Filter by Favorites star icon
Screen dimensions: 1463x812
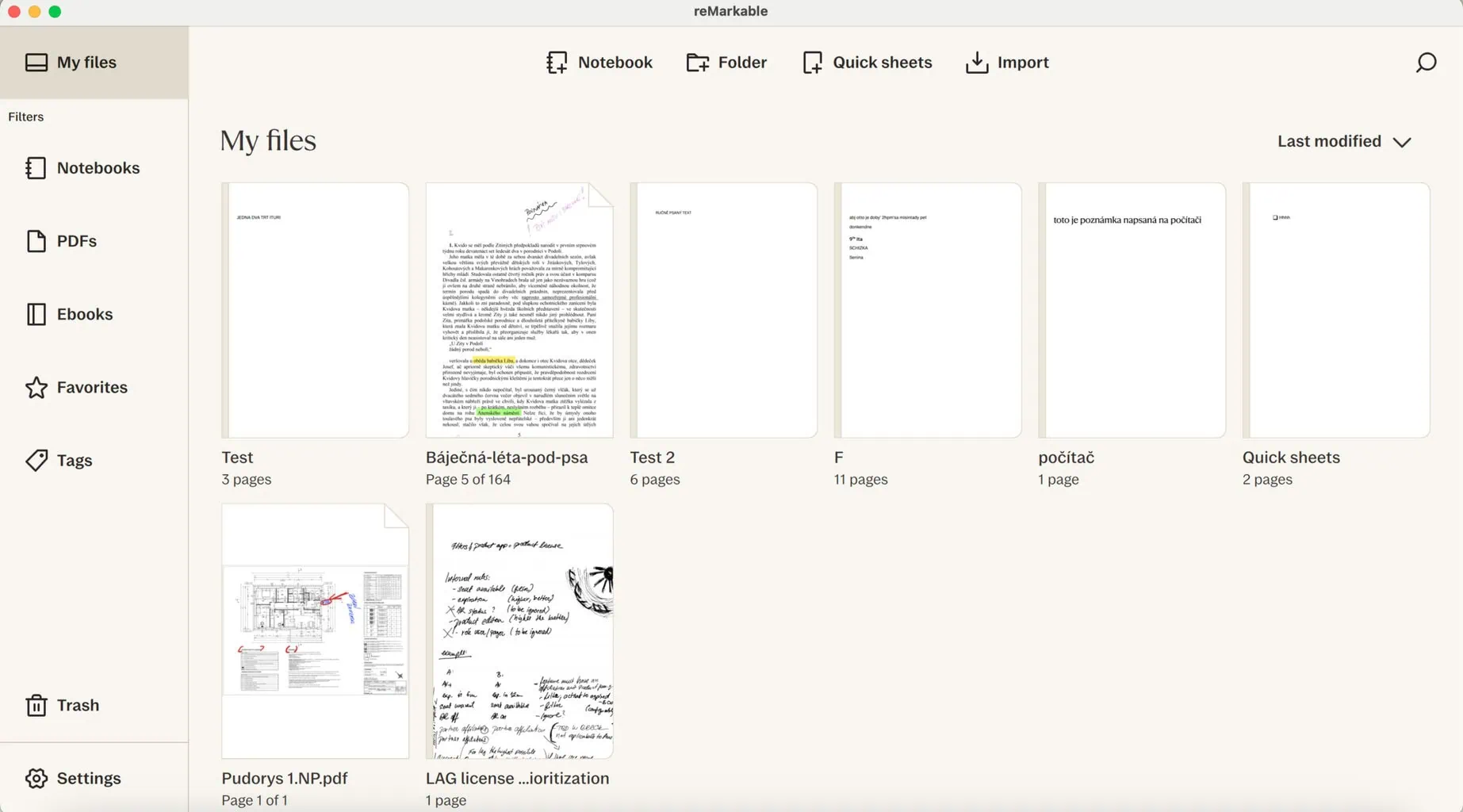coord(36,387)
